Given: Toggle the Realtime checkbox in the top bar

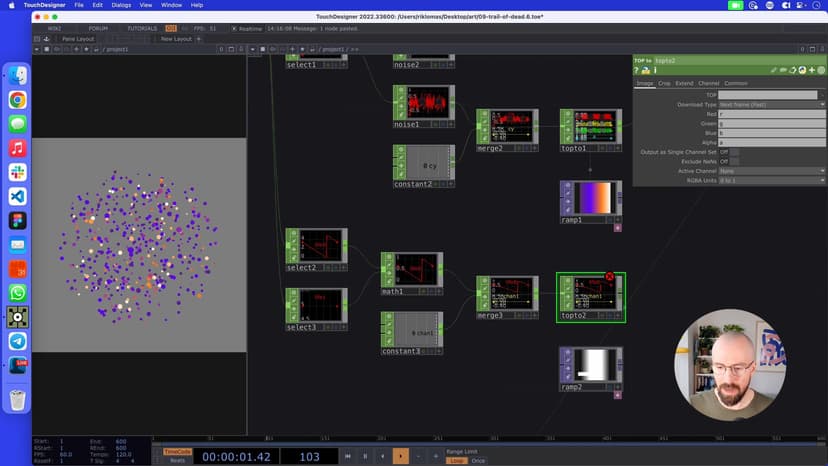Looking at the screenshot, I should coord(234,28).
